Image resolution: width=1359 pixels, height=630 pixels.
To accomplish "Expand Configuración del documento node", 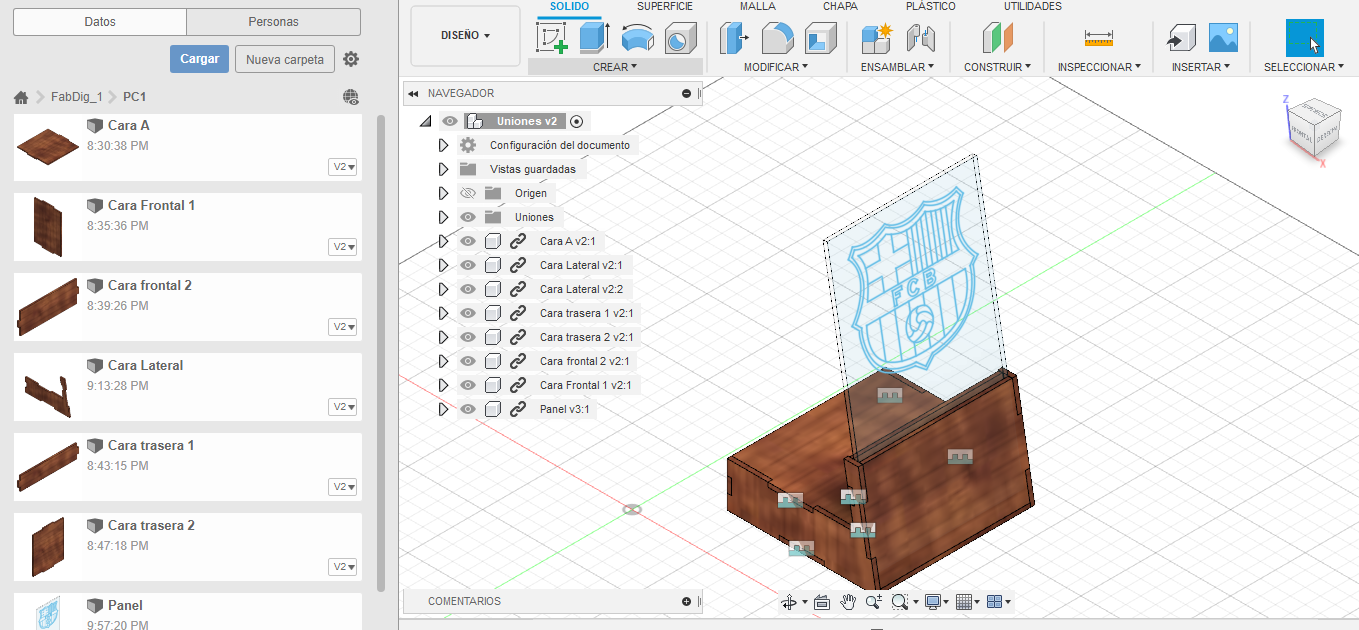I will pos(443,145).
